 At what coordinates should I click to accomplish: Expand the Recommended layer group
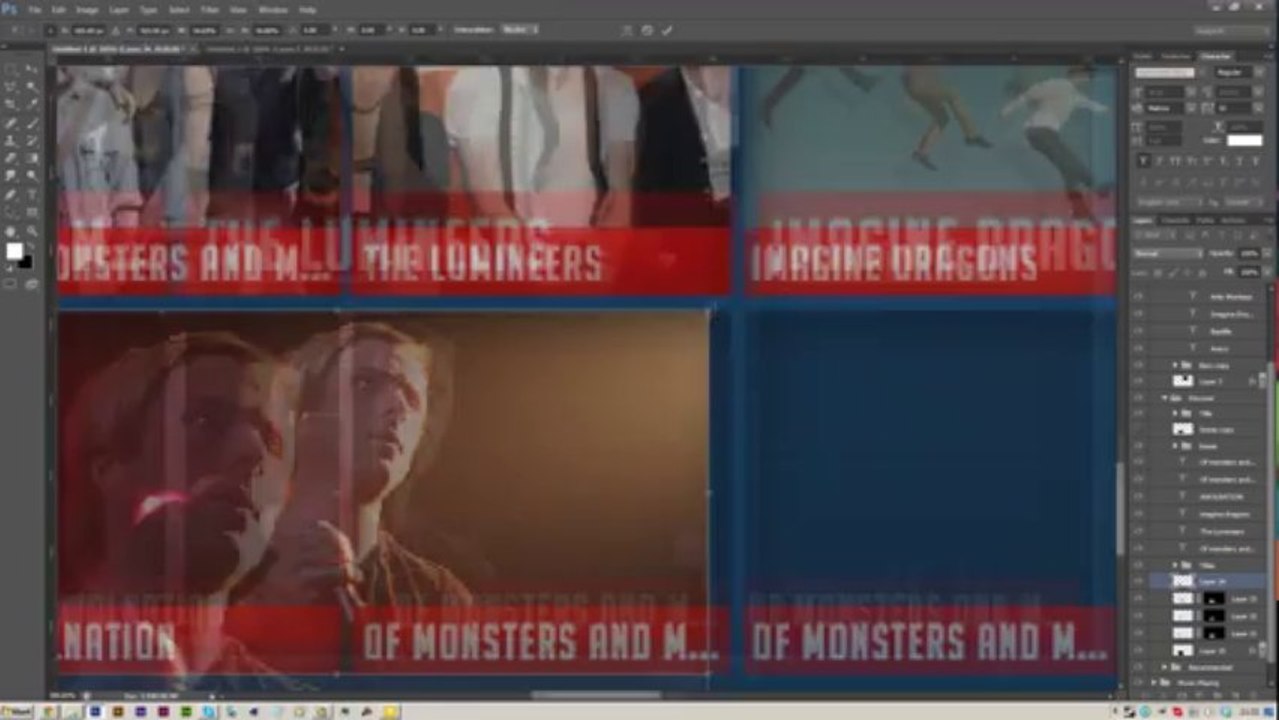pos(1164,667)
